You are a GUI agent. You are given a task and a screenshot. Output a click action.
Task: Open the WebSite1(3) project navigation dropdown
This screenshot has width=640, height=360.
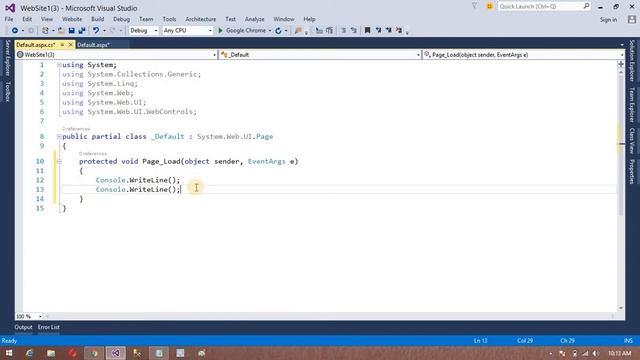[116, 55]
